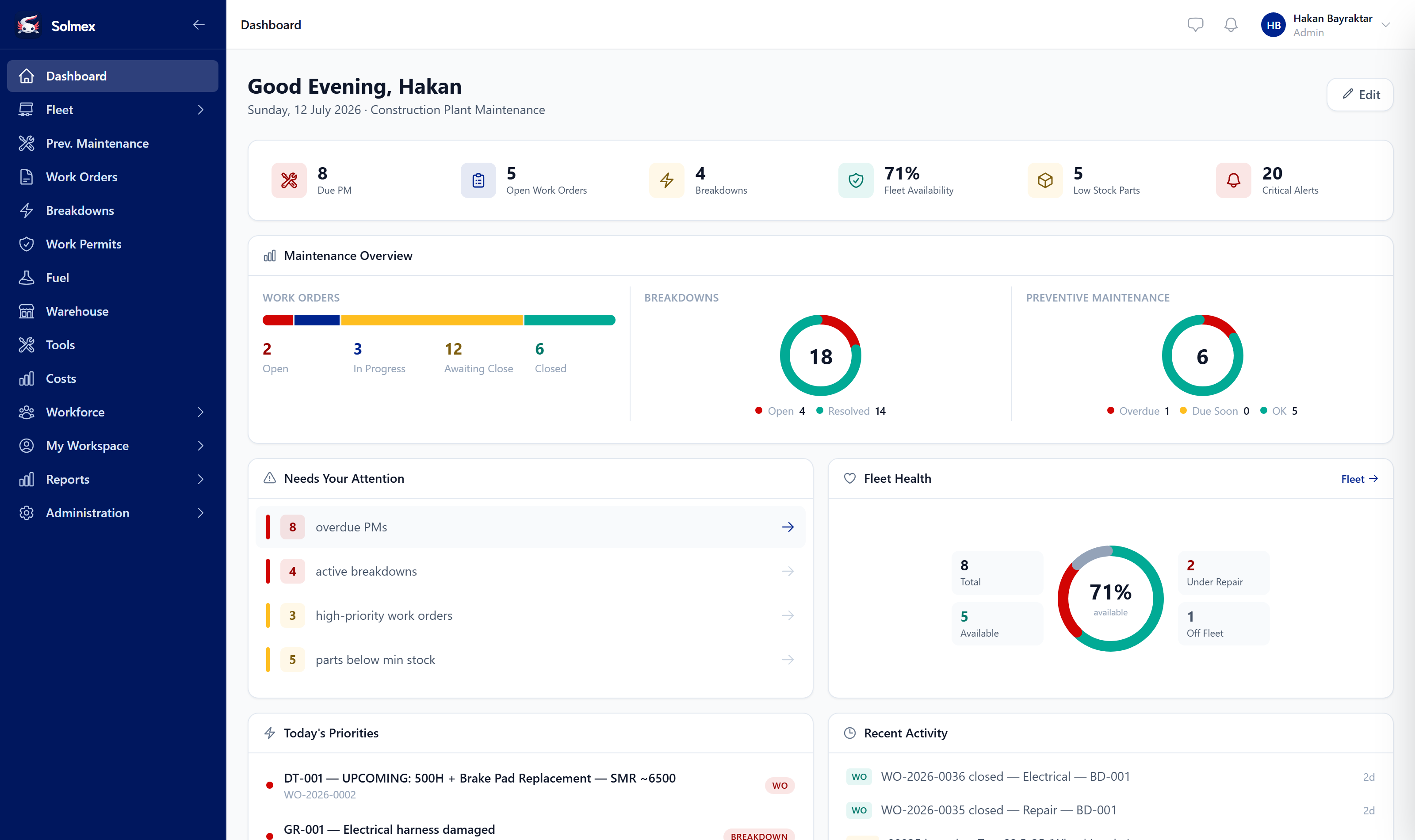Click the Due Soon 0 legend entry
This screenshot has height=840, width=1415.
[1214, 411]
